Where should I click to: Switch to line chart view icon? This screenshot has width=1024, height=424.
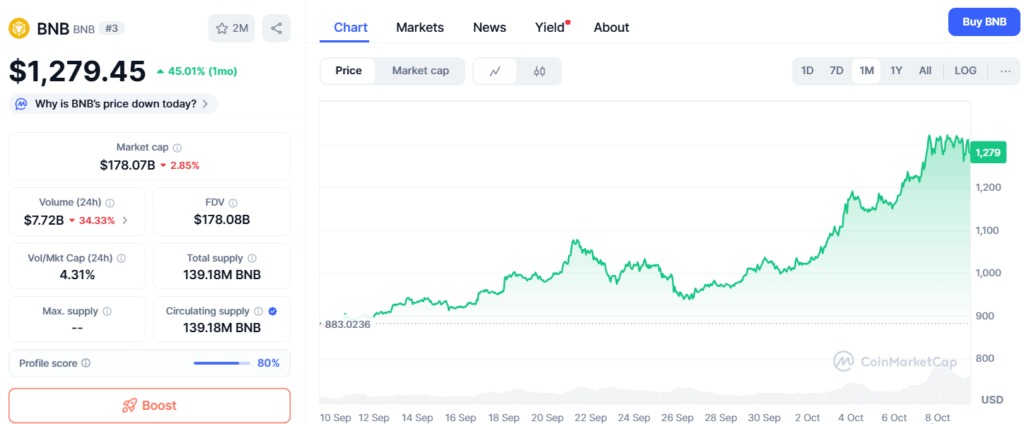(495, 71)
